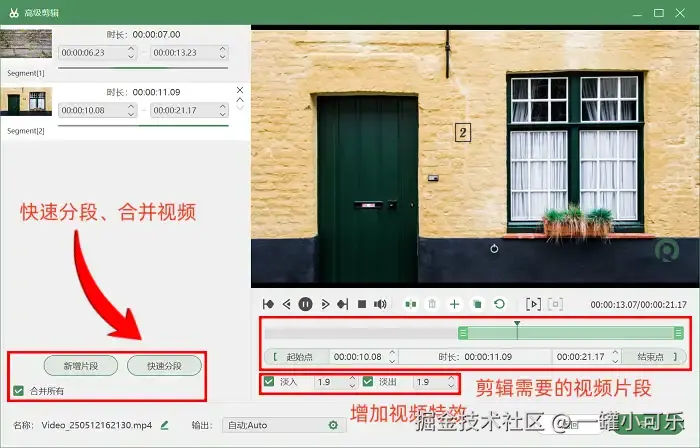Screen dimensions: 700x448
Task: Stop the video playback
Action: (x=362, y=304)
